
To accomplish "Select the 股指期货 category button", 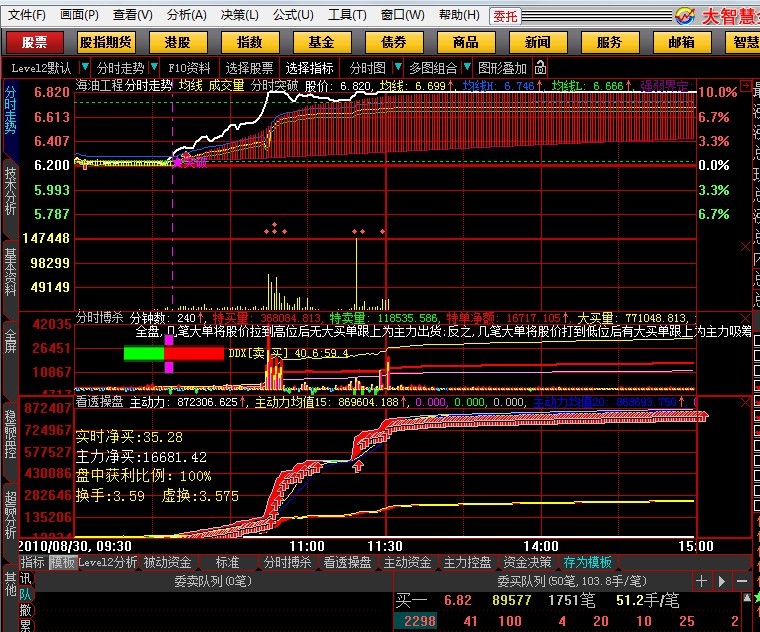I will click(x=106, y=43).
